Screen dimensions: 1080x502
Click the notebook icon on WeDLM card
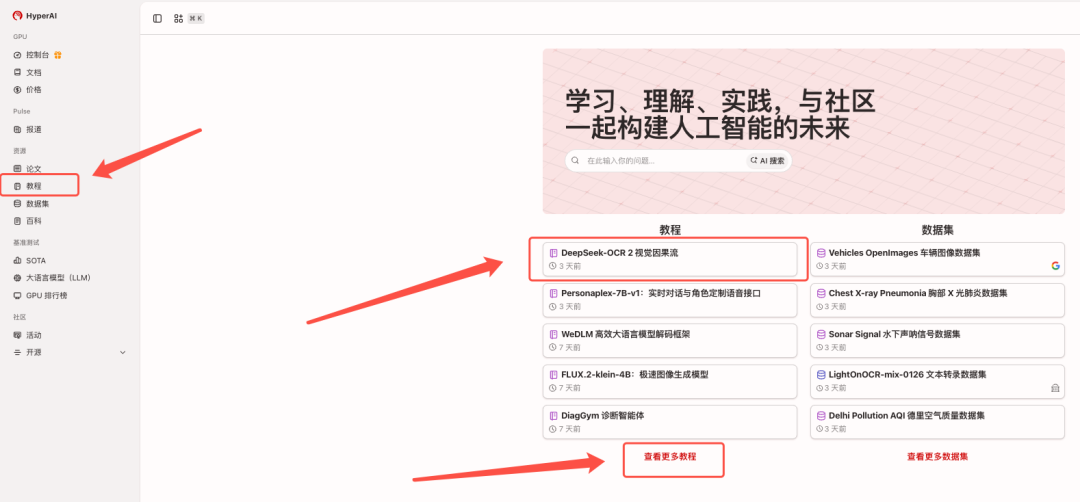click(x=553, y=334)
